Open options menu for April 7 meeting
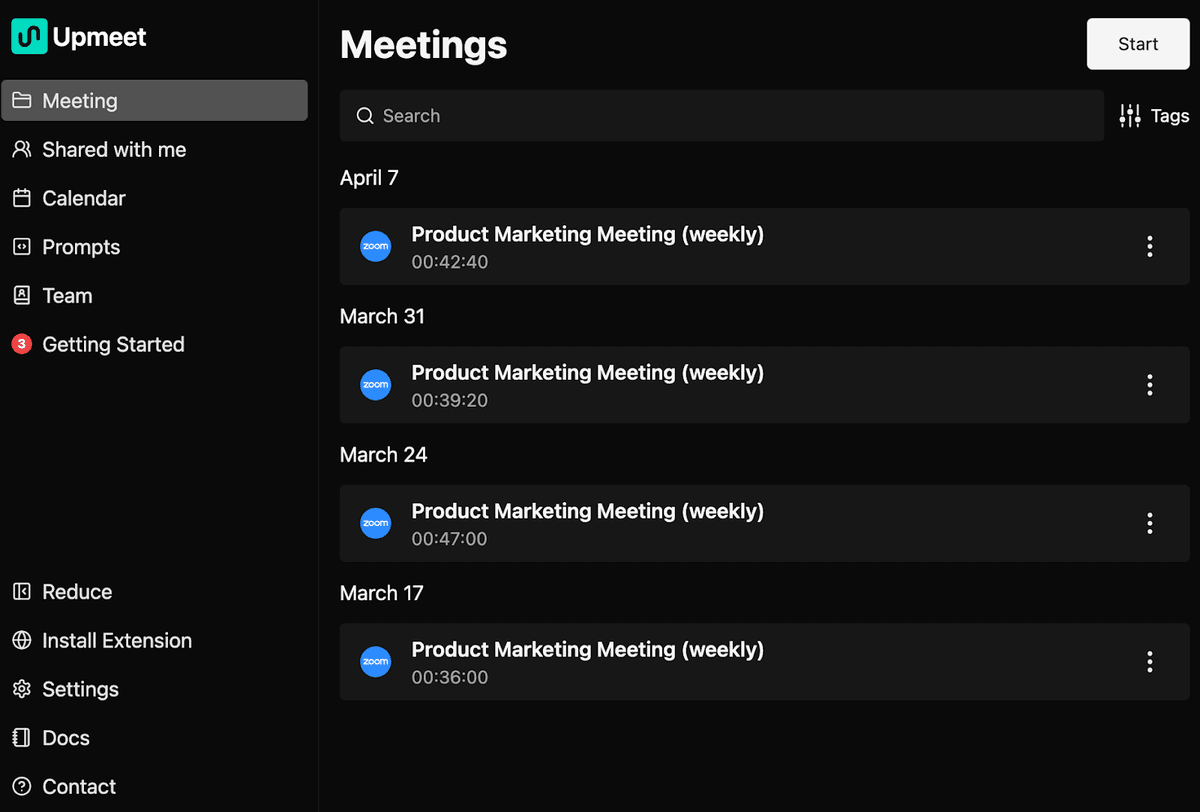This screenshot has height=812, width=1200. click(1150, 246)
